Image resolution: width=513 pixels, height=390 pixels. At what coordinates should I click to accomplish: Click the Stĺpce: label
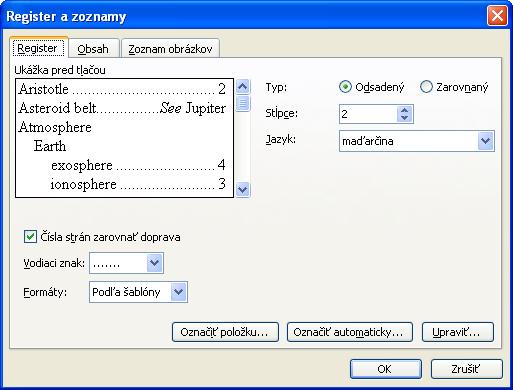[x=281, y=113]
